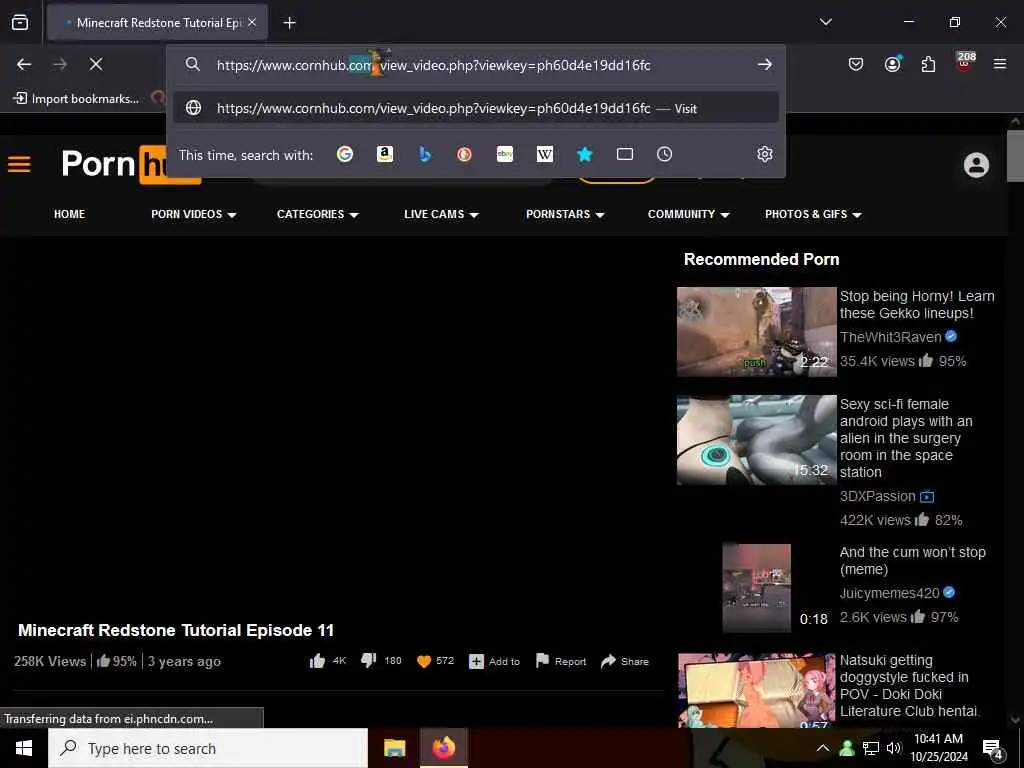This screenshot has height=768, width=1024.
Task: Expand the COMMUNITY nav dropdown
Action: tap(688, 214)
